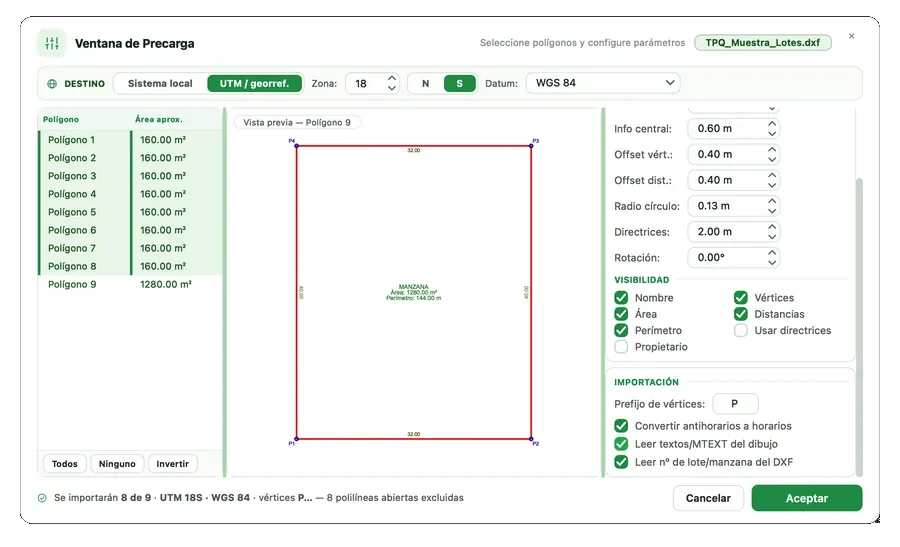Click the Prefijo de vértices input field
This screenshot has width=900, height=547.
(735, 404)
